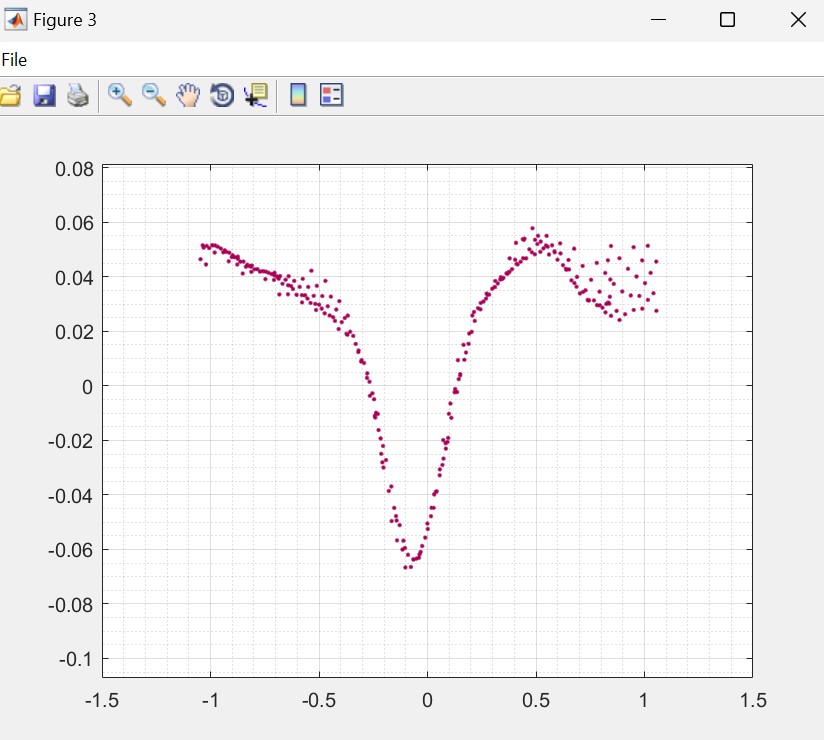824x740 pixels.
Task: Enable the Pan hand tool
Action: (x=188, y=96)
